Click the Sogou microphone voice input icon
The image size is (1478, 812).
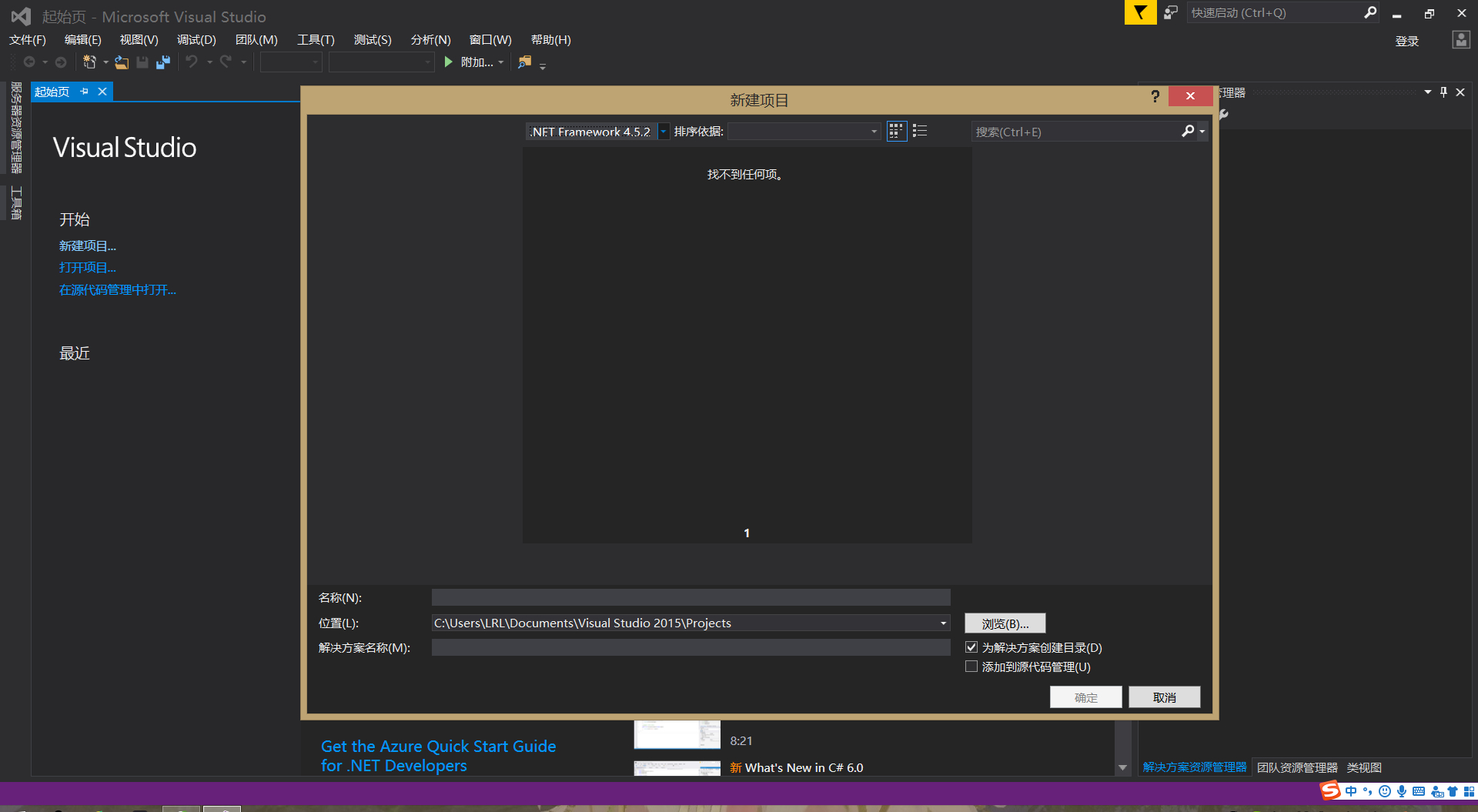coord(1402,791)
